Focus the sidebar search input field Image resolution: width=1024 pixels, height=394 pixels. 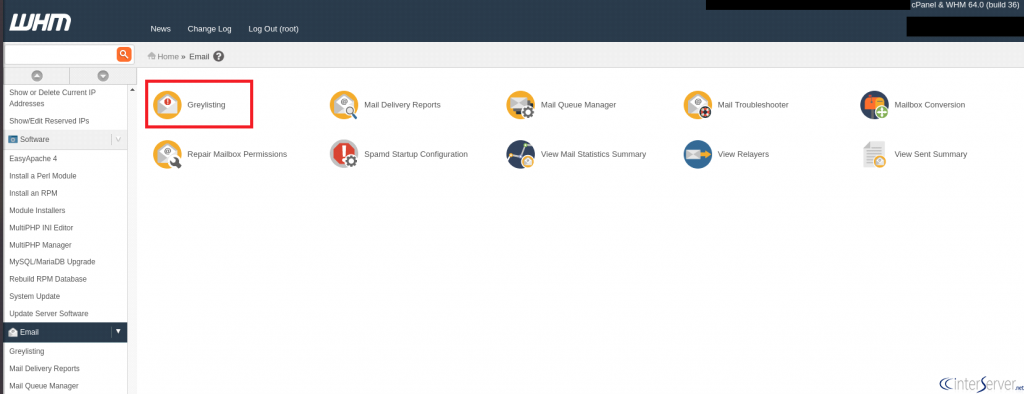coord(60,54)
